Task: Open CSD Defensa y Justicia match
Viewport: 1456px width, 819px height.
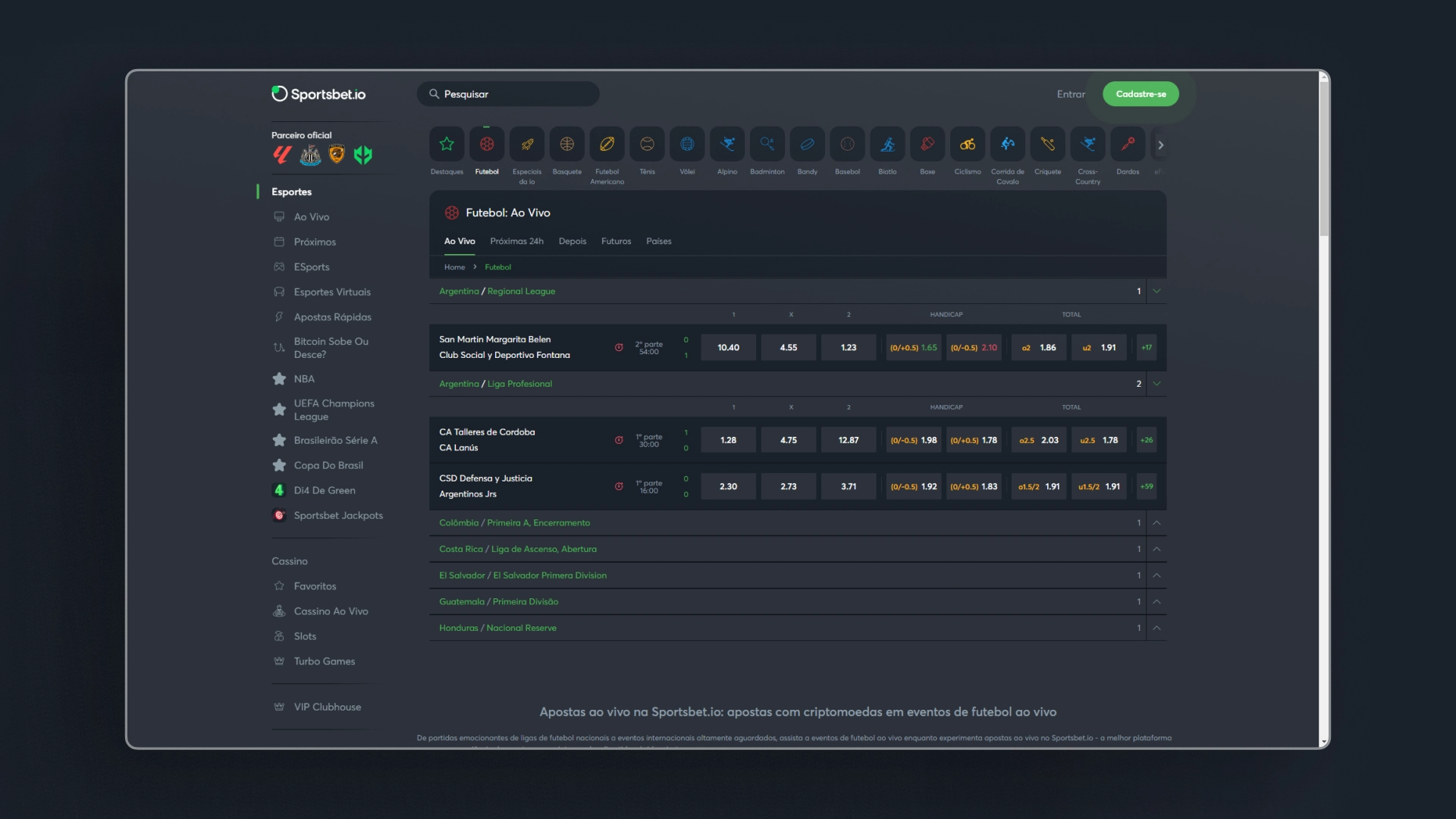Action: (x=485, y=486)
